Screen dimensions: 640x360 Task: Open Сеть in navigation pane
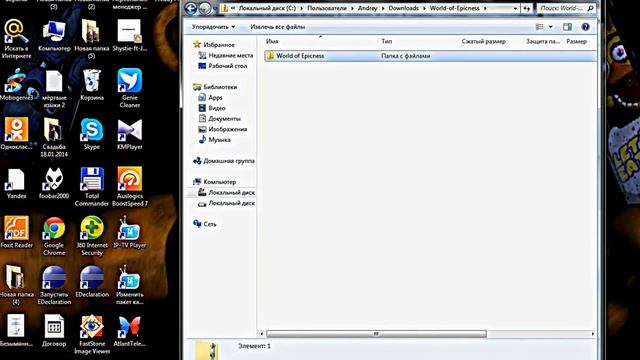[x=205, y=224]
